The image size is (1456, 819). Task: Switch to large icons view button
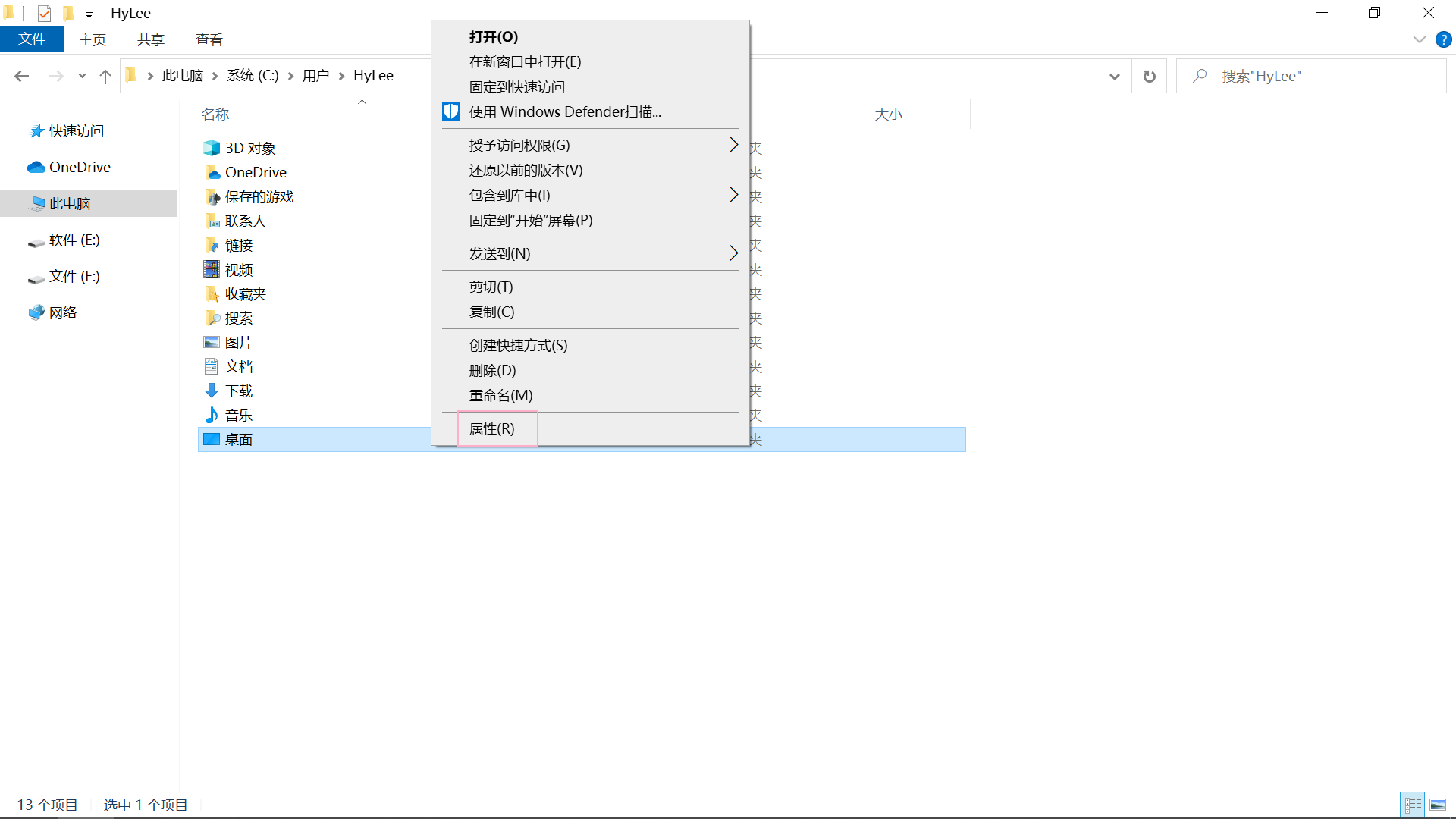click(1437, 805)
